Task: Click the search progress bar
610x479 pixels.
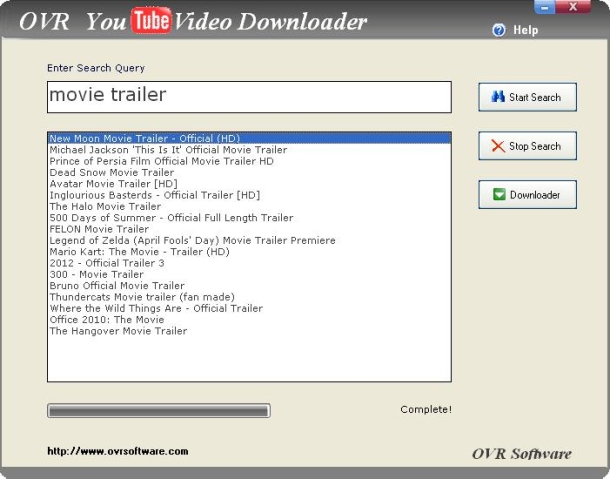Action: [x=159, y=411]
